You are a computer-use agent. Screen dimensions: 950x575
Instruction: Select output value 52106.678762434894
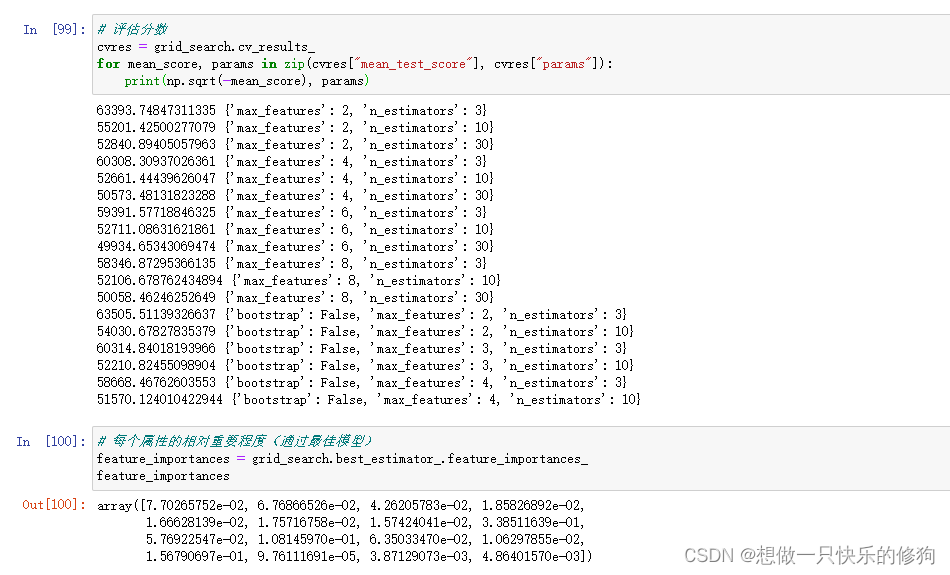click(159, 280)
